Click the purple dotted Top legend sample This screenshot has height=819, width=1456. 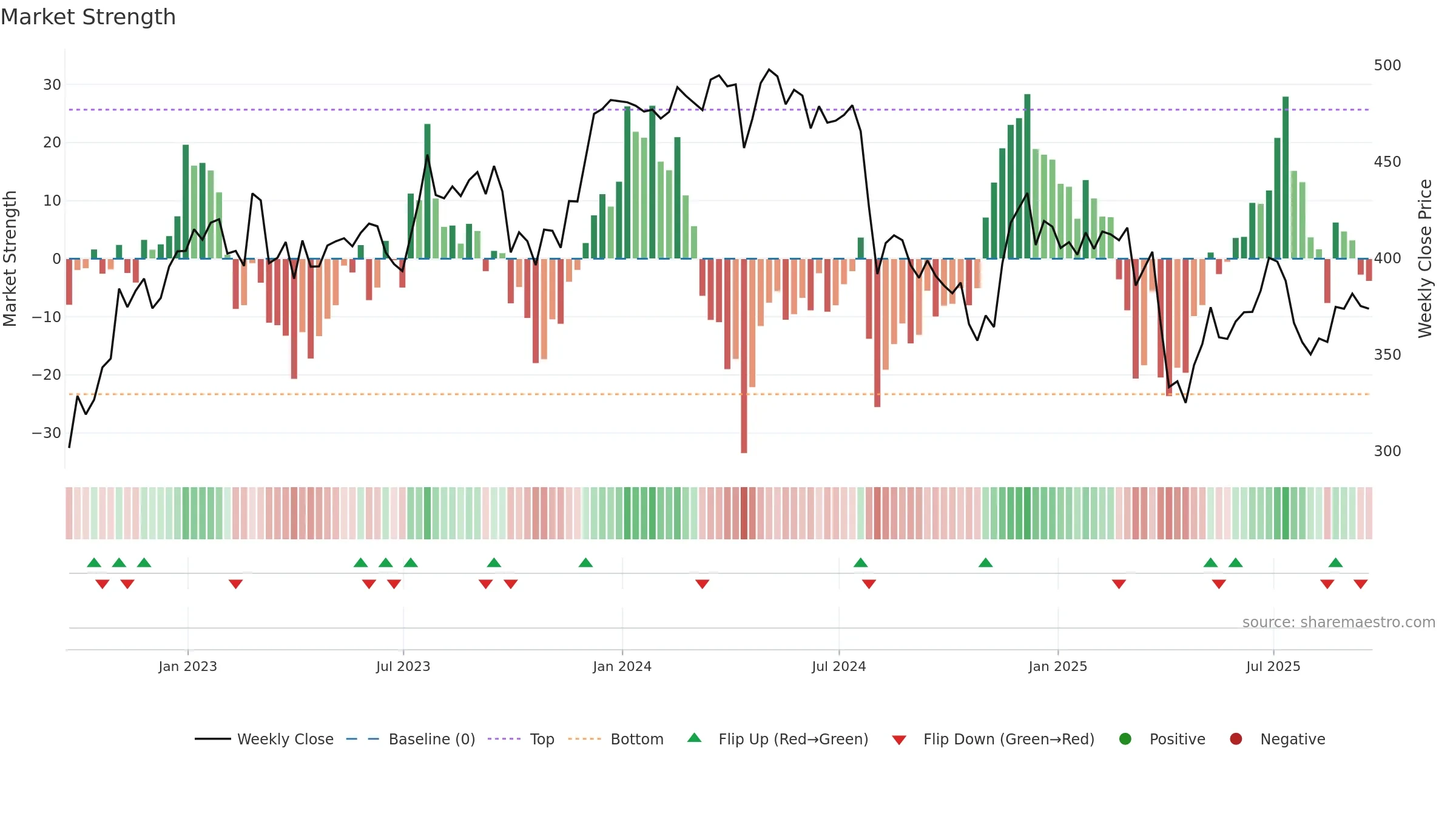pos(504,739)
